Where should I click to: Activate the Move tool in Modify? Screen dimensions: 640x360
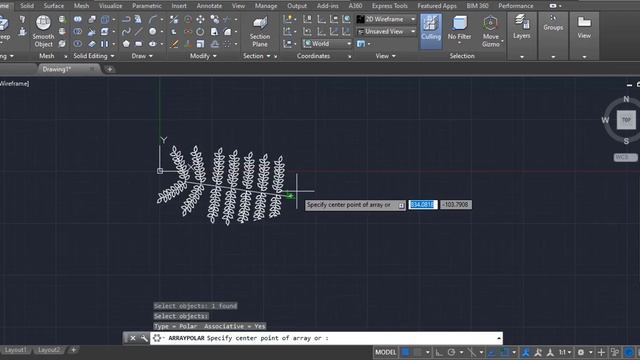click(200, 19)
